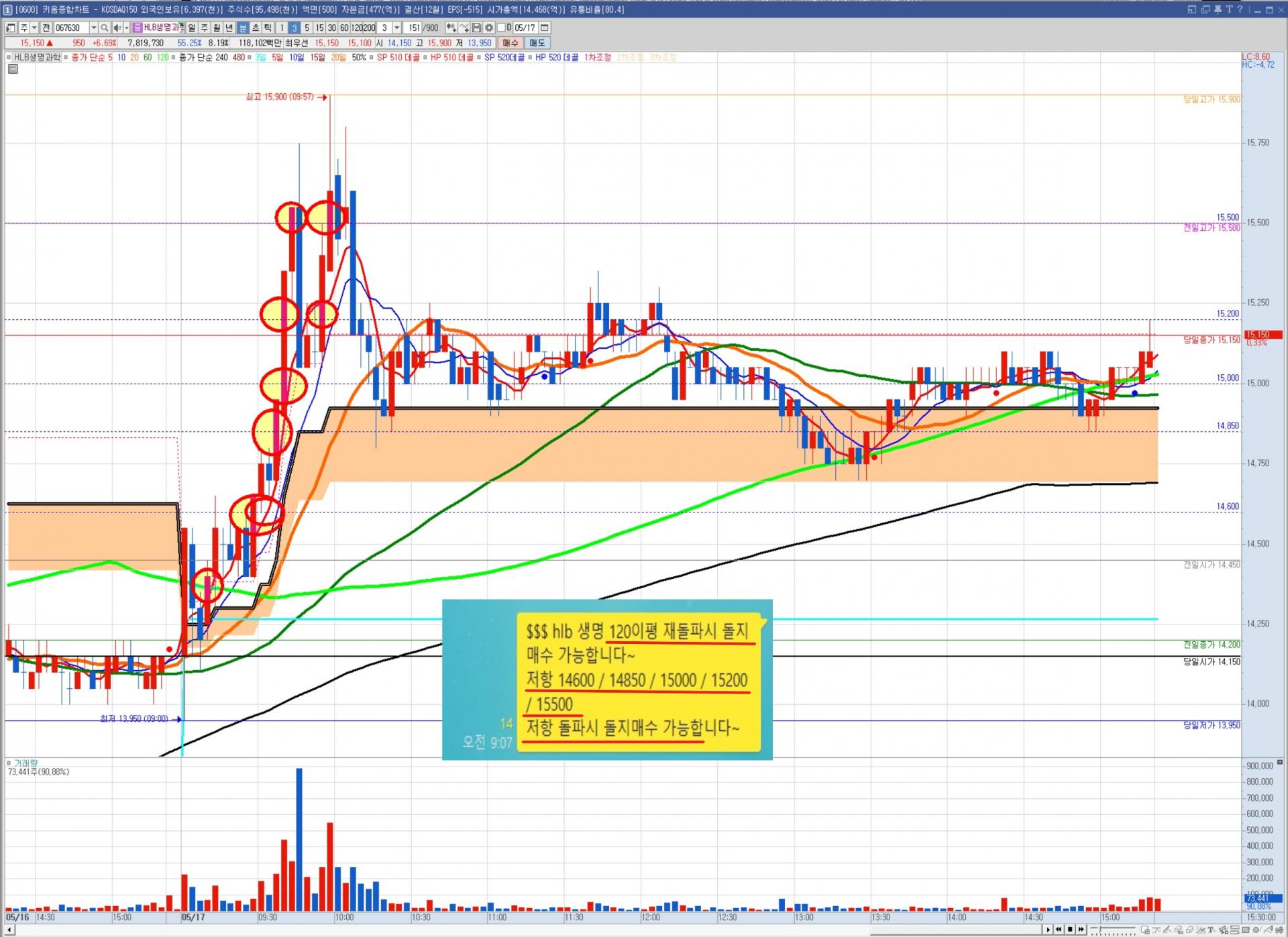Image resolution: width=1288 pixels, height=937 pixels.
Task: Click the save chart floppy disk icon
Action: 476,27
